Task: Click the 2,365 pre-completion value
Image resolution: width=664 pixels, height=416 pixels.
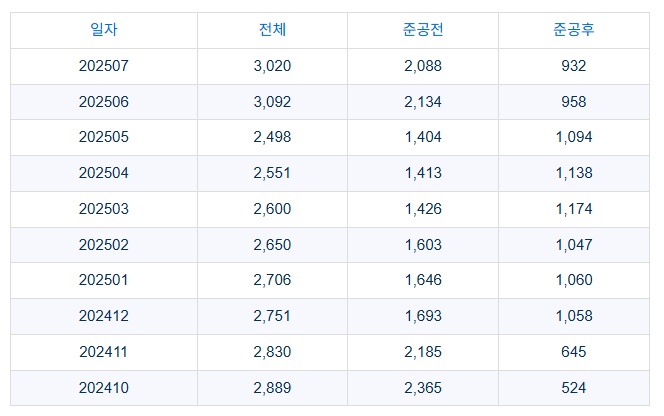Action: point(423,388)
